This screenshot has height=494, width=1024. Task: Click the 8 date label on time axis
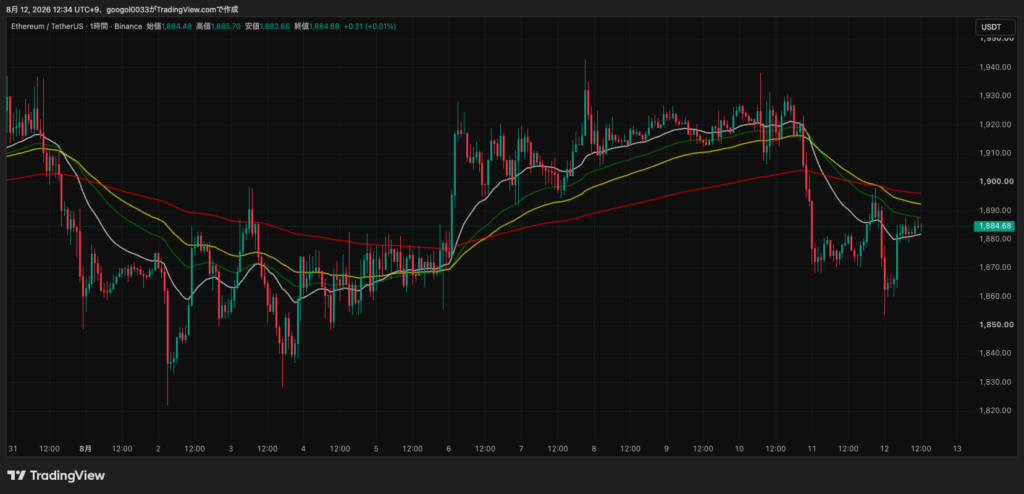(x=594, y=449)
